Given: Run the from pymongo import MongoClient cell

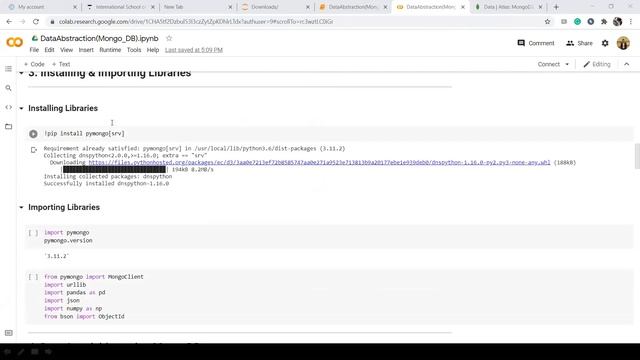Looking at the screenshot, I should pyautogui.click(x=33, y=277).
